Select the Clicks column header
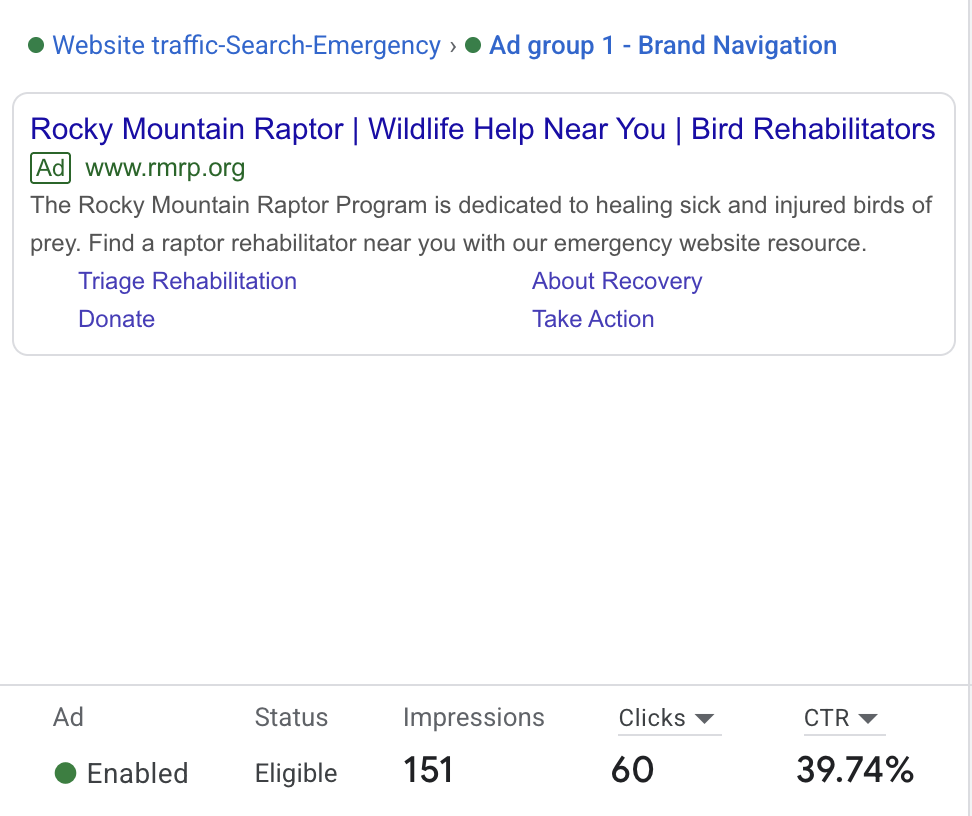Viewport: 972px width, 816px height. (x=652, y=717)
